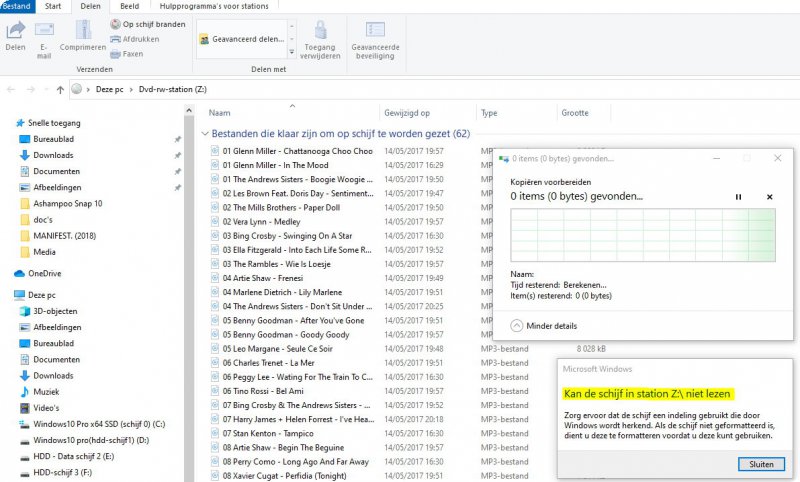Cancel the copy with the X button
The width and height of the screenshot is (800, 482).
769,197
